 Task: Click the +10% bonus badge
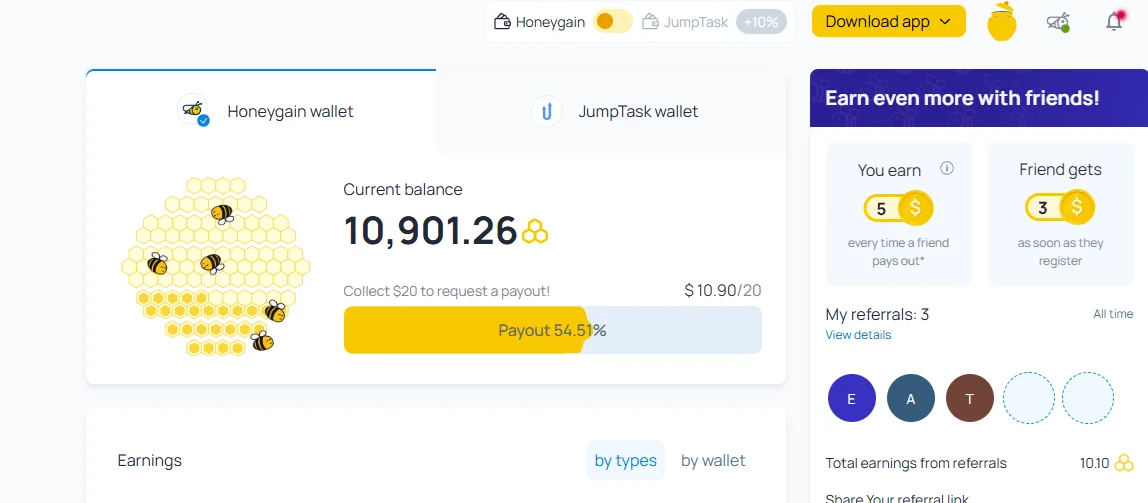(x=761, y=21)
